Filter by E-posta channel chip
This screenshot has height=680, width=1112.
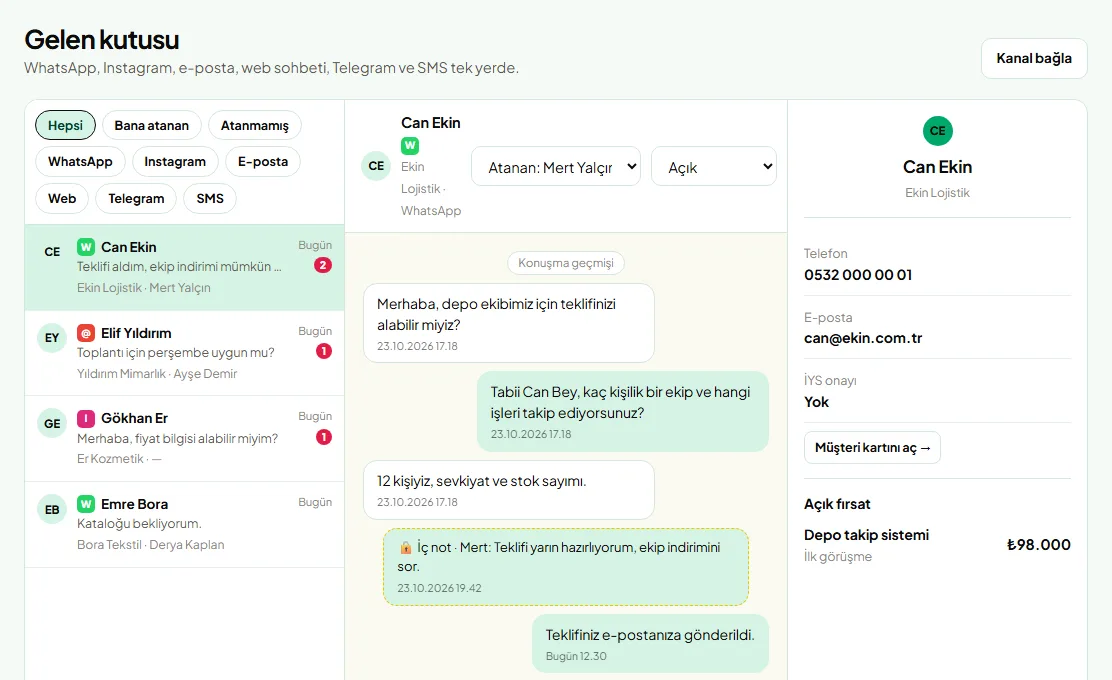point(263,162)
